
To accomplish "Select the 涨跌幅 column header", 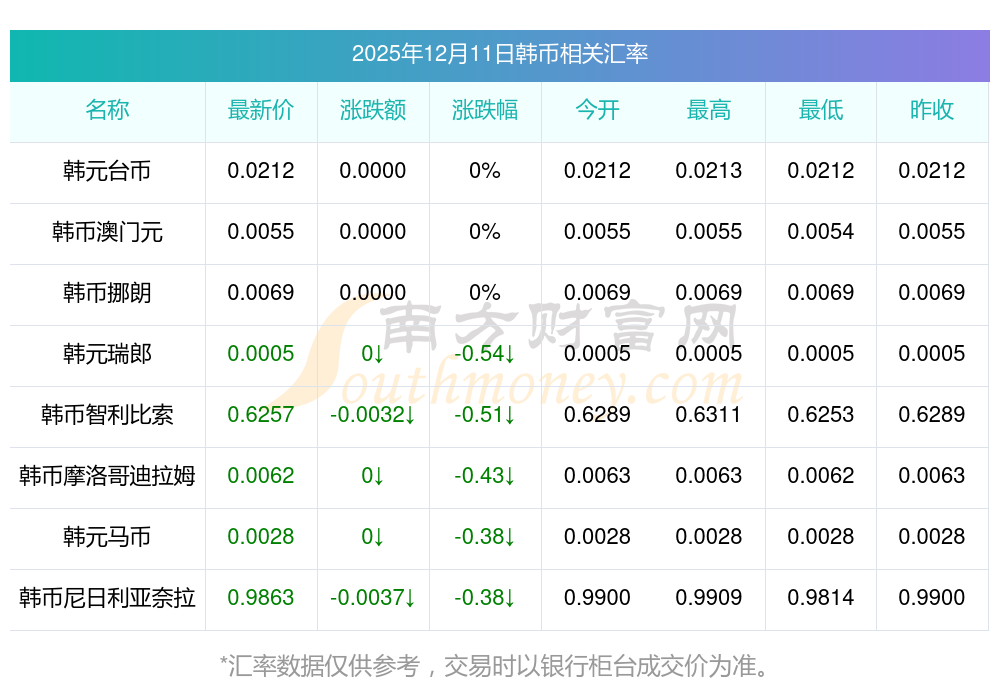I will click(x=485, y=110).
